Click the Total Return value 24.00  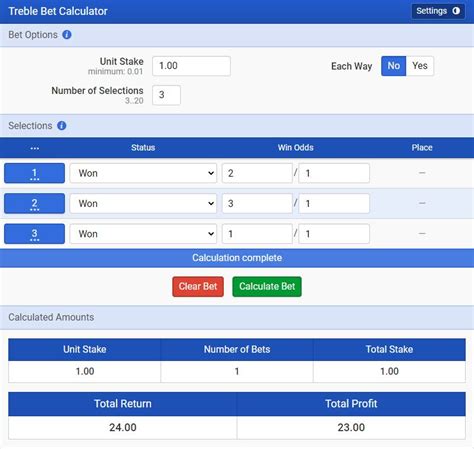pyautogui.click(x=123, y=427)
